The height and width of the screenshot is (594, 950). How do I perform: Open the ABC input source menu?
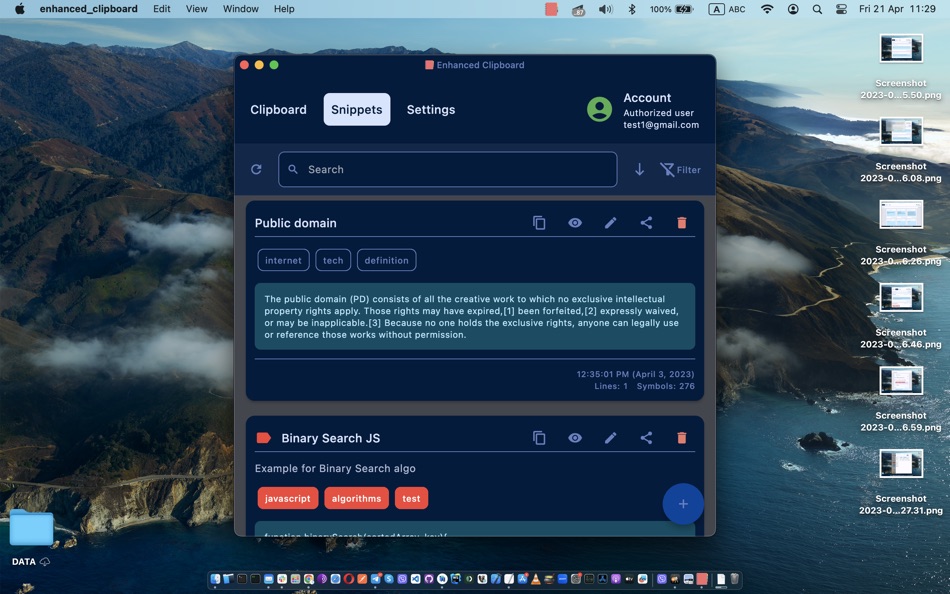point(727,9)
